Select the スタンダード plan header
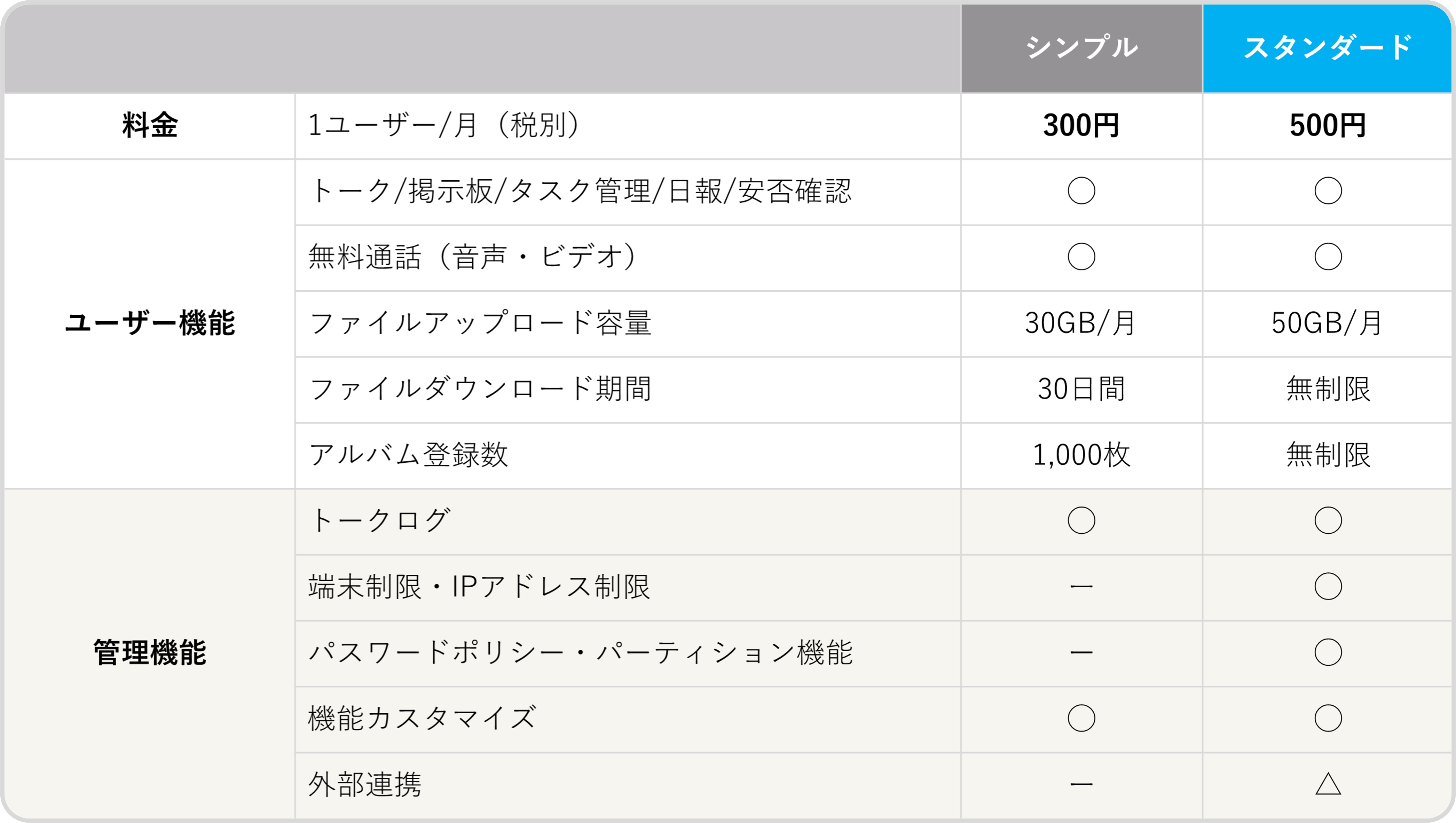This screenshot has width=1456, height=823. click(1327, 47)
